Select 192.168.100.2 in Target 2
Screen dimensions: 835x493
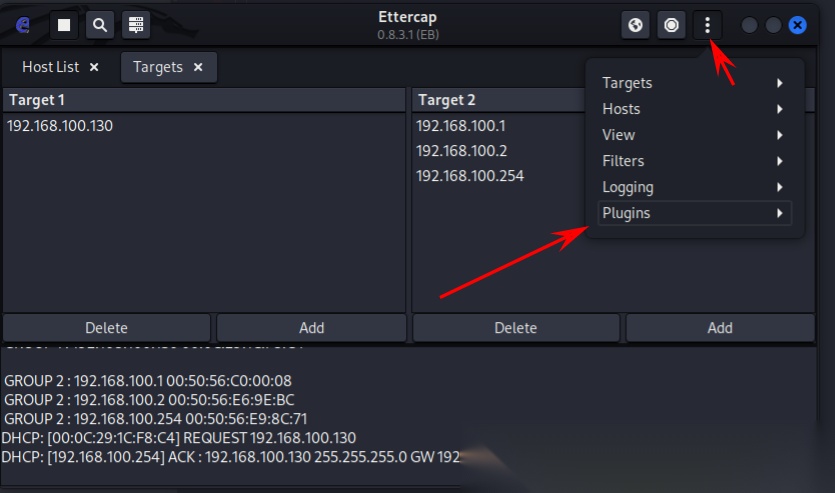click(461, 151)
